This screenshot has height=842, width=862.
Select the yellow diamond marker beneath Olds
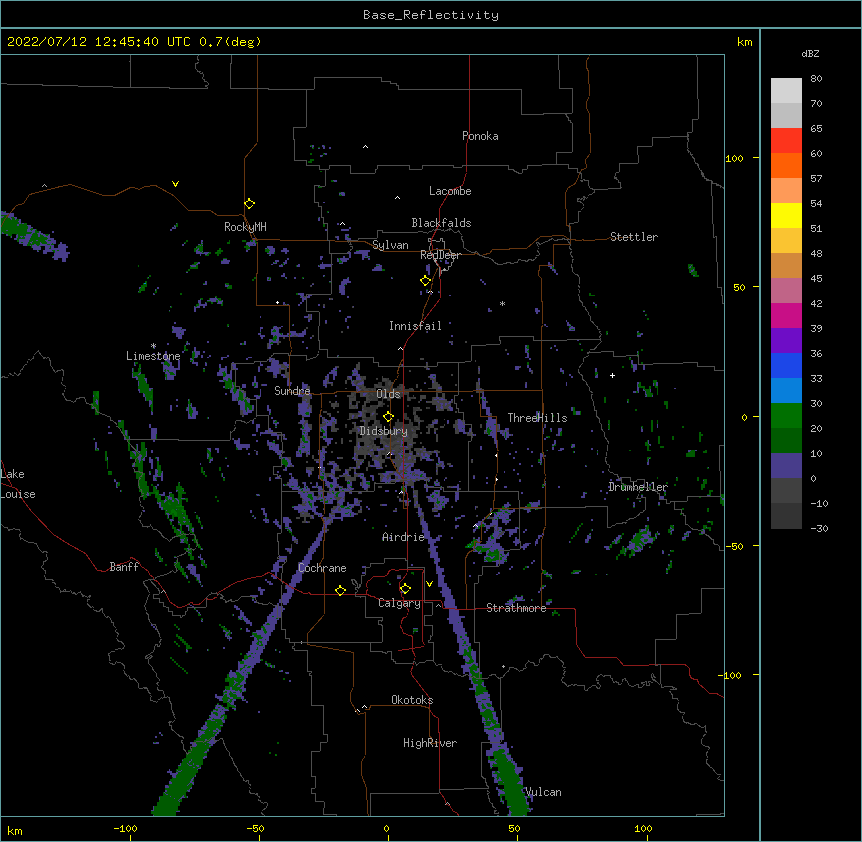coord(388,417)
